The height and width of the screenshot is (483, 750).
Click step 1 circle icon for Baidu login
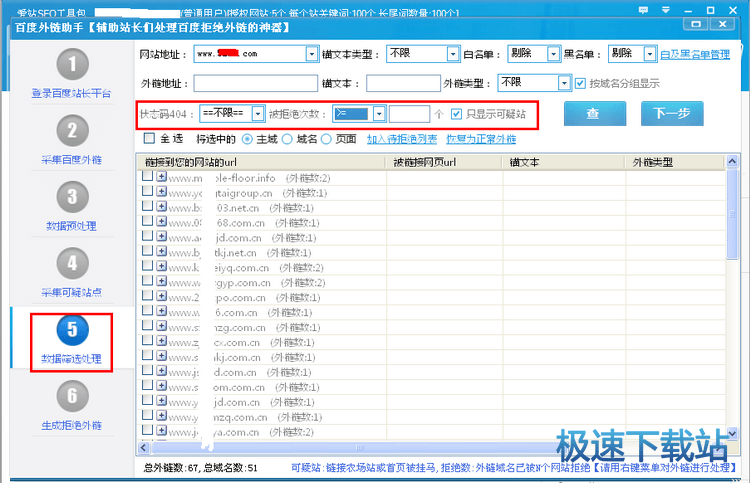[x=72, y=64]
